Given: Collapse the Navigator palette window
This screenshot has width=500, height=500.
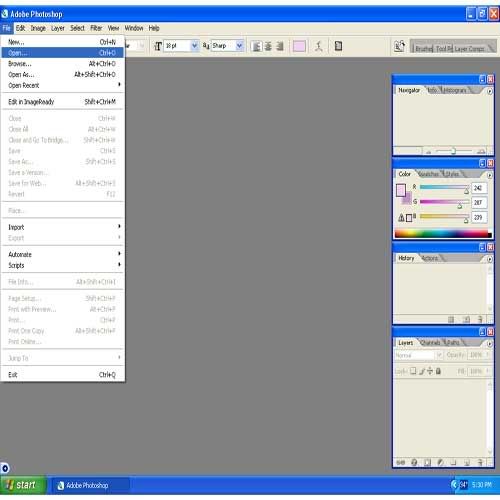Looking at the screenshot, I should point(482,79).
